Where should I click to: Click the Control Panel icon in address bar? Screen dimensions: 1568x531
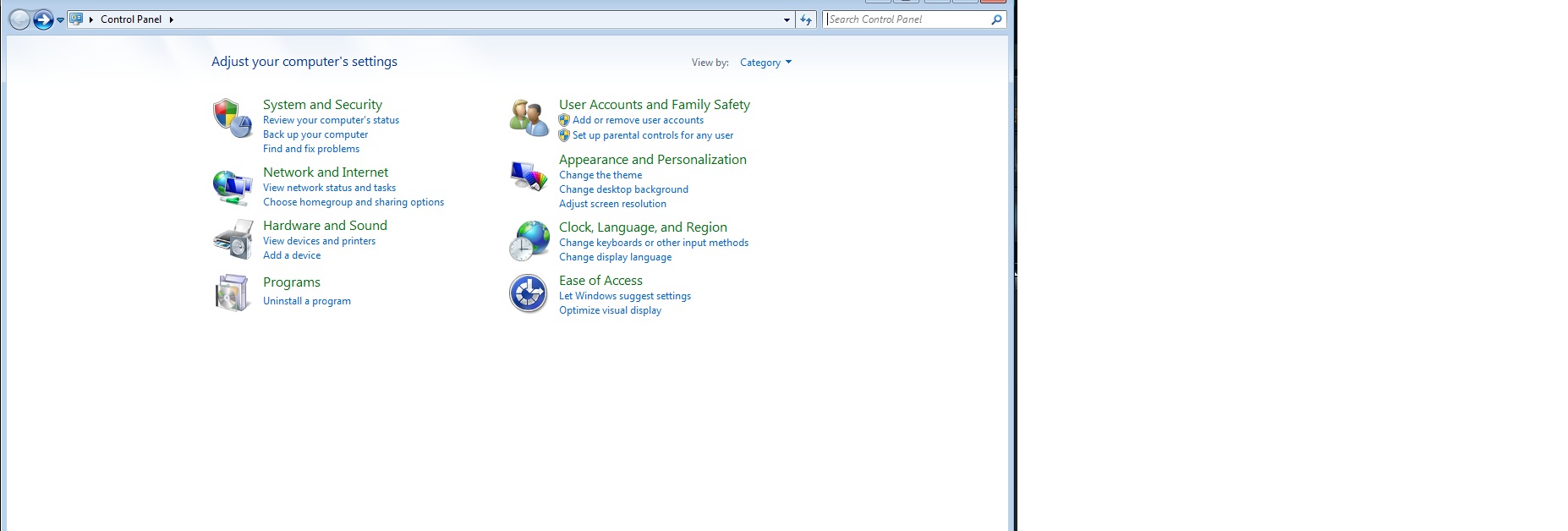pyautogui.click(x=76, y=19)
